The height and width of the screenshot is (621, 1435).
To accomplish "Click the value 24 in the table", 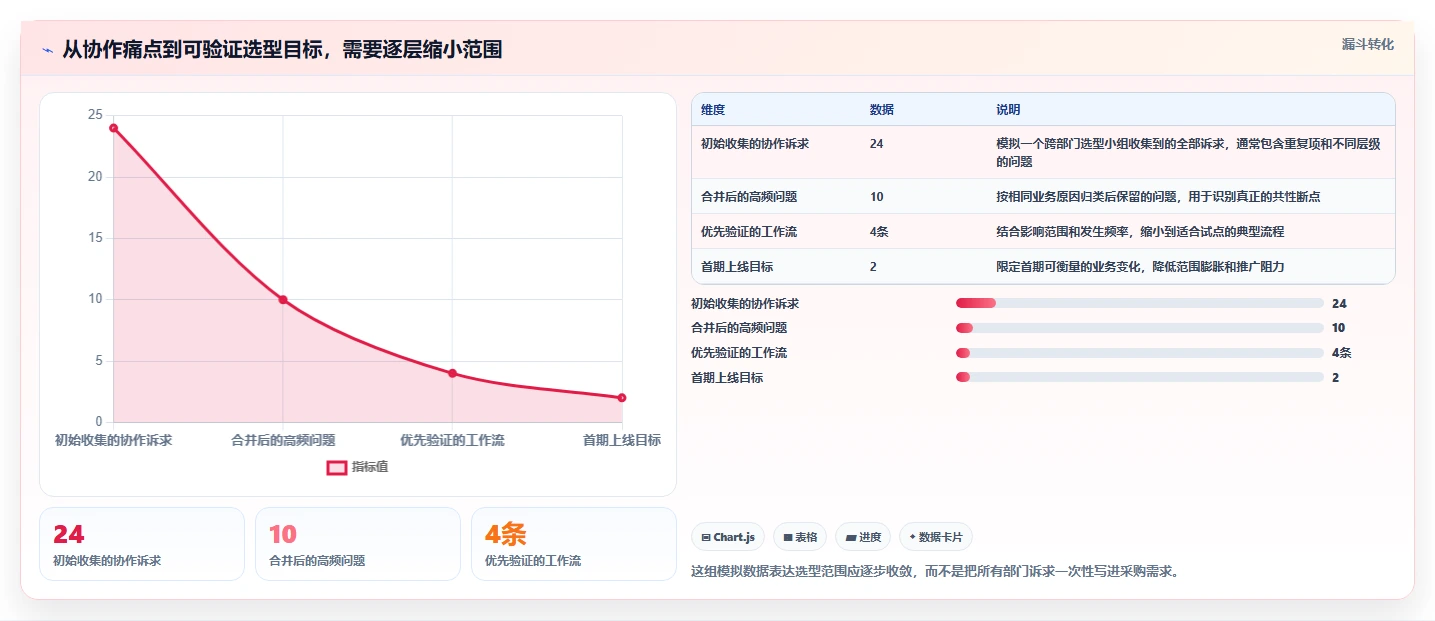I will point(877,144).
